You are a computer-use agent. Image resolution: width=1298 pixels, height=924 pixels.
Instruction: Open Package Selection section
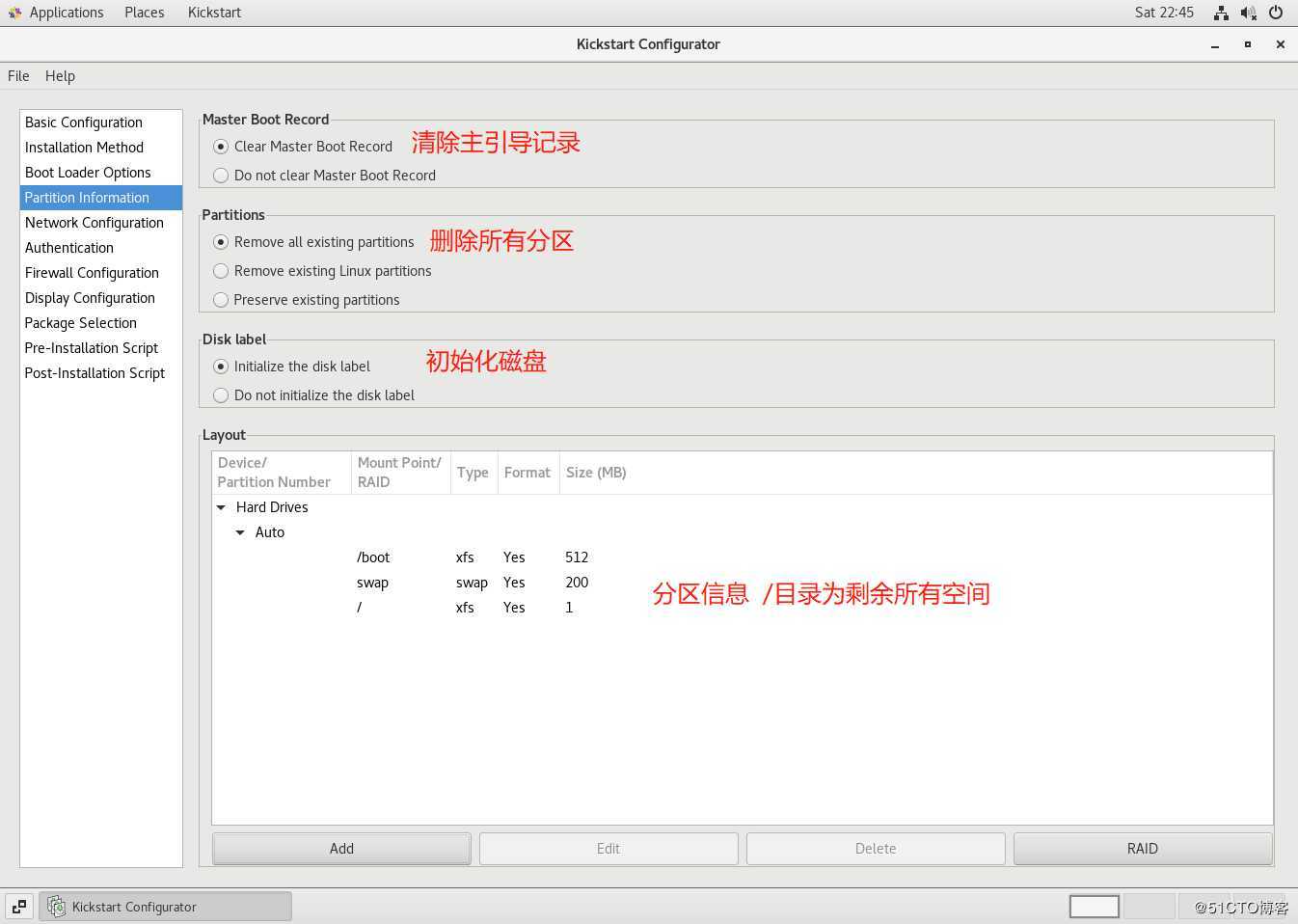101,323
